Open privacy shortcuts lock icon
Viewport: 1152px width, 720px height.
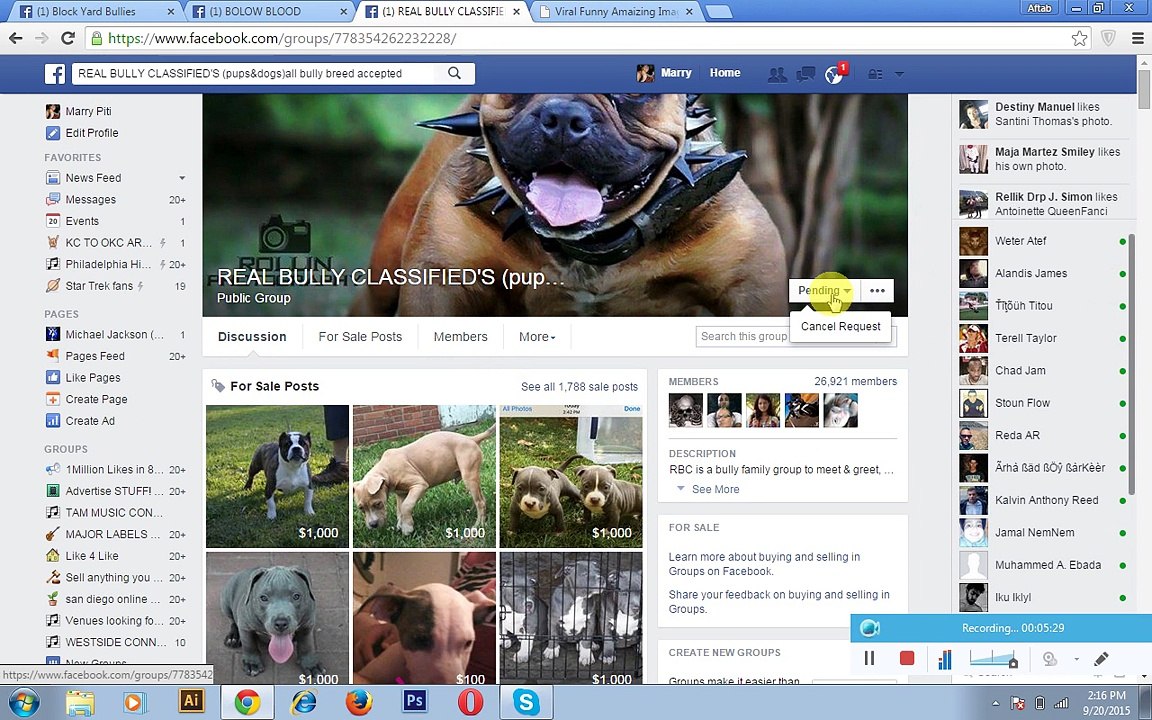tap(875, 74)
